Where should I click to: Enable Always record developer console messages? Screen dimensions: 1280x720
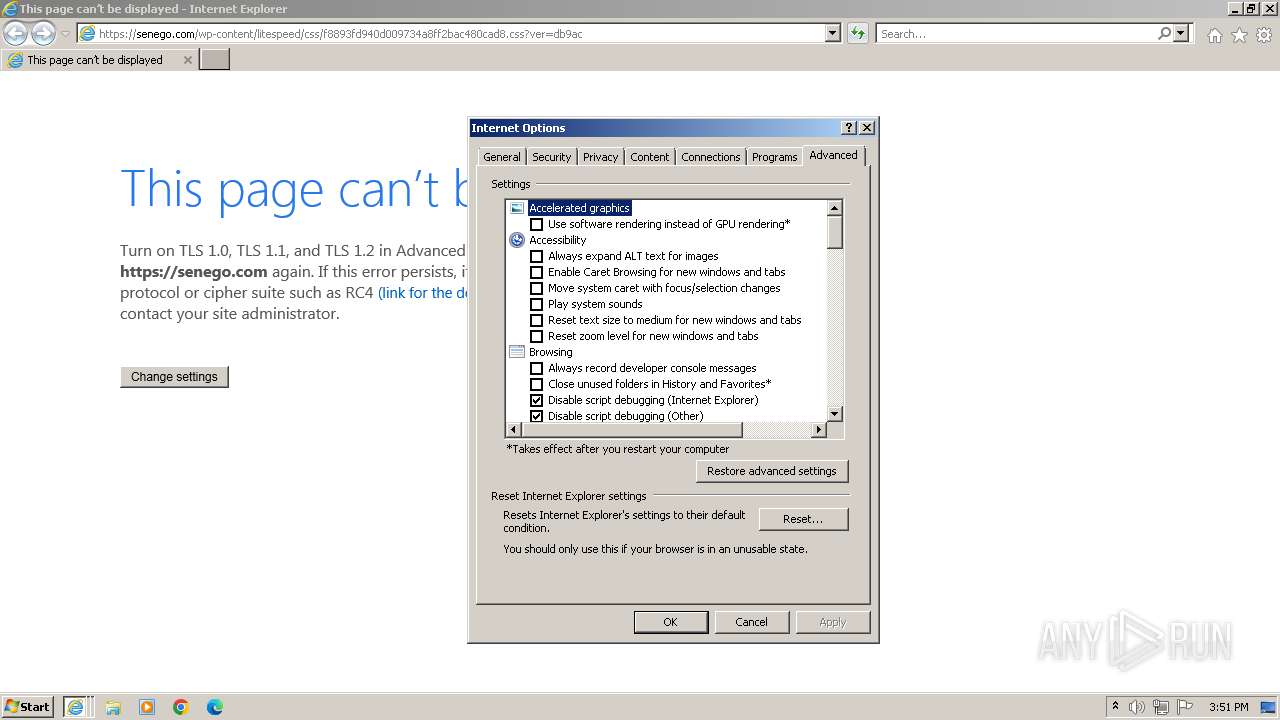tap(537, 368)
